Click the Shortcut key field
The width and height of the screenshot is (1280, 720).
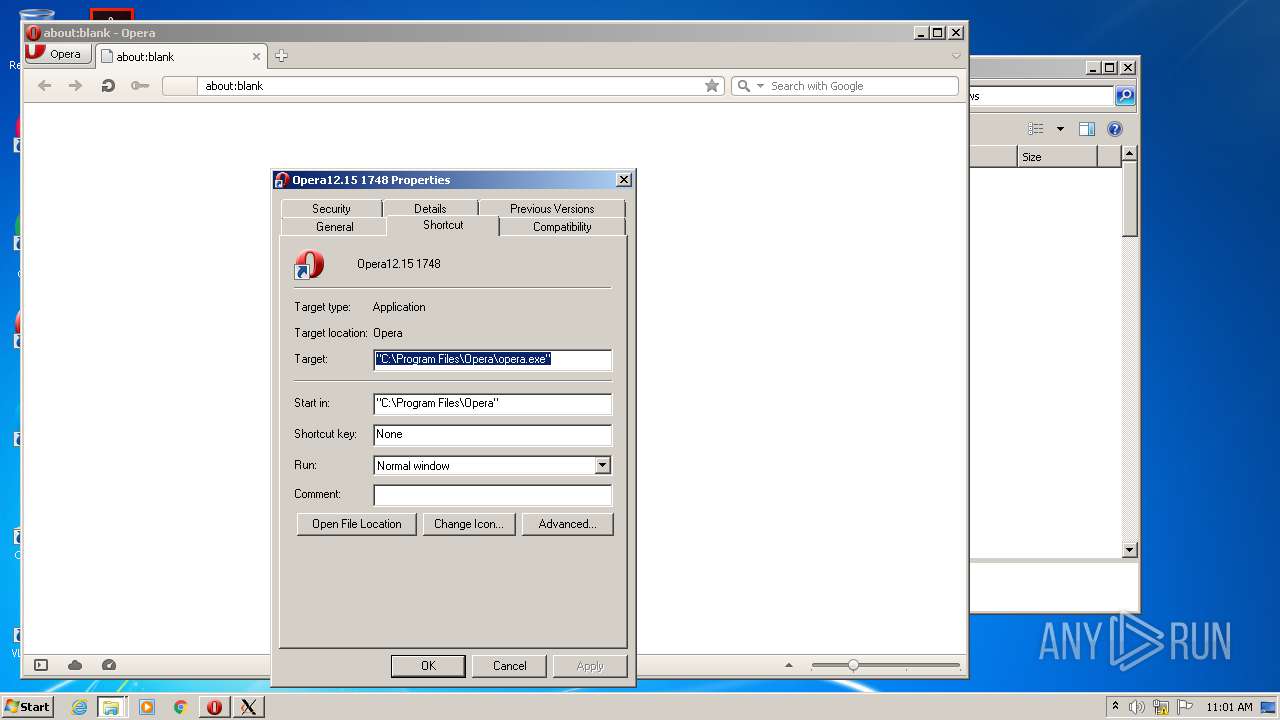point(492,434)
